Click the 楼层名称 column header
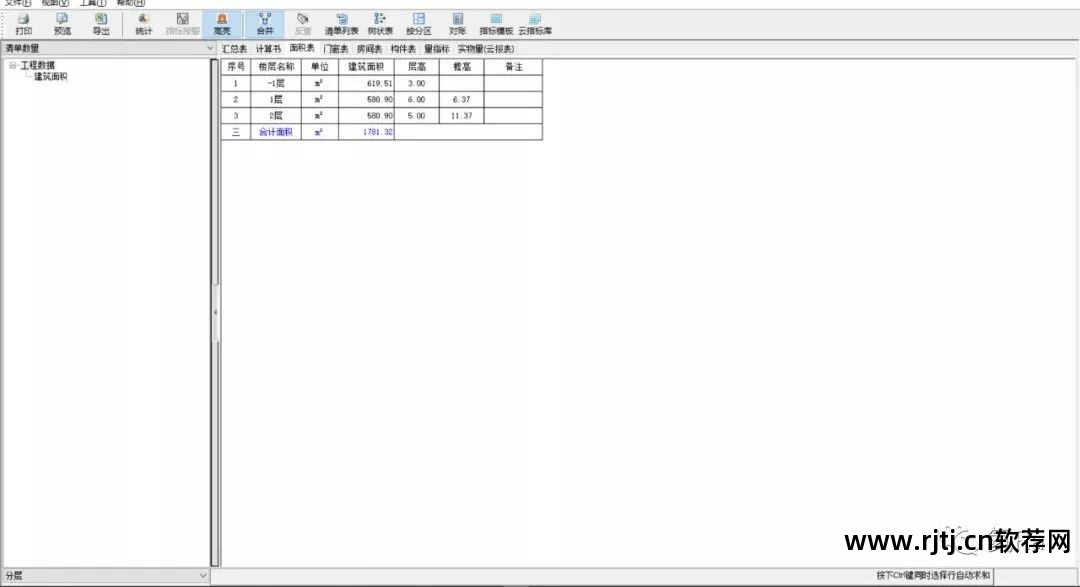The image size is (1080, 587). pos(276,67)
